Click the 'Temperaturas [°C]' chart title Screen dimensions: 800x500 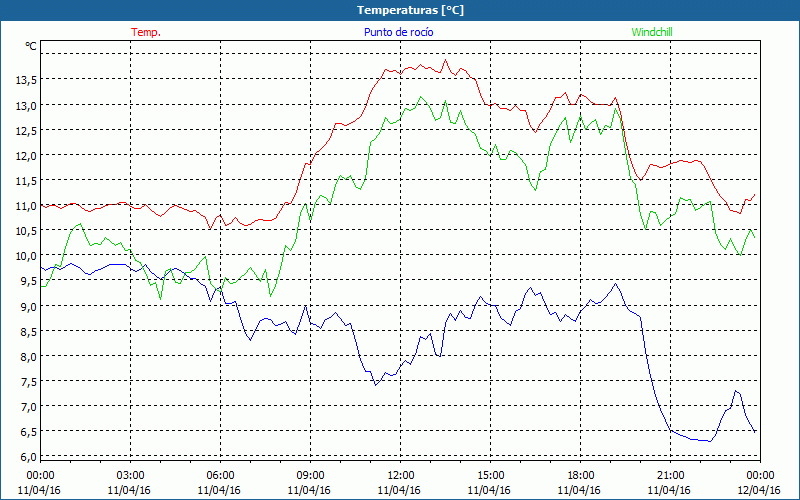(x=410, y=10)
